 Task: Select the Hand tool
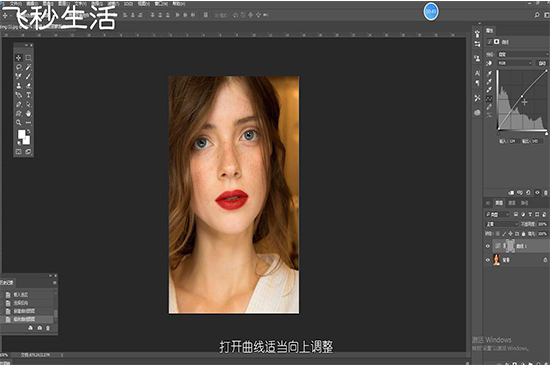click(x=28, y=113)
